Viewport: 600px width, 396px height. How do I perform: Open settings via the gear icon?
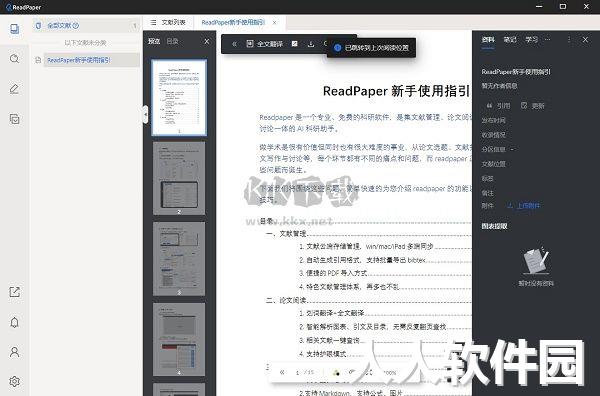[x=15, y=381]
